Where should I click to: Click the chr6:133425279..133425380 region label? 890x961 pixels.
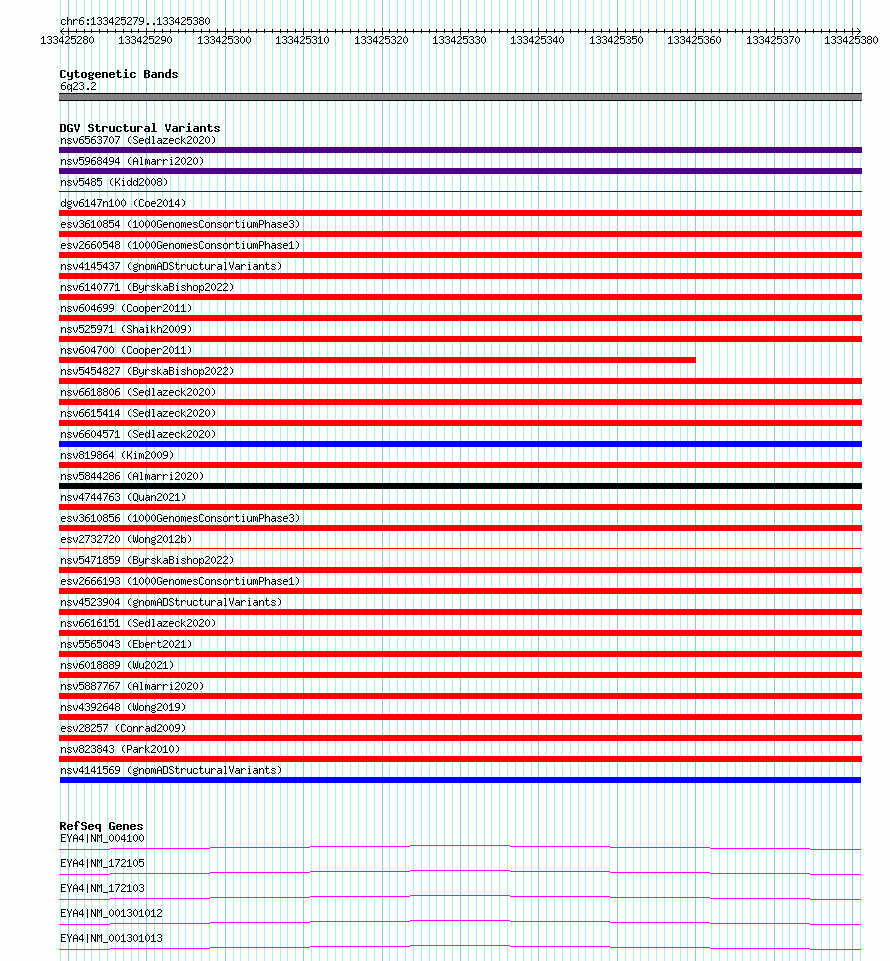135,21
